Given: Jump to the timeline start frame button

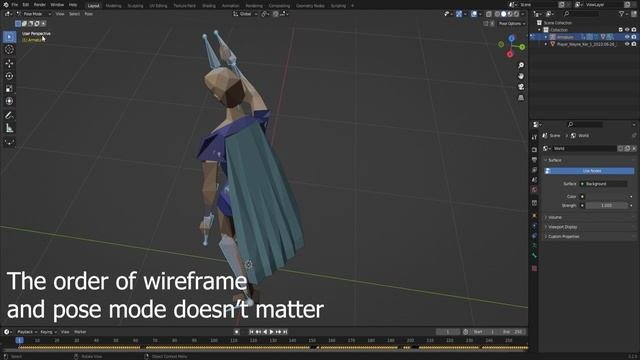Looking at the screenshot, I should pyautogui.click(x=251, y=332).
